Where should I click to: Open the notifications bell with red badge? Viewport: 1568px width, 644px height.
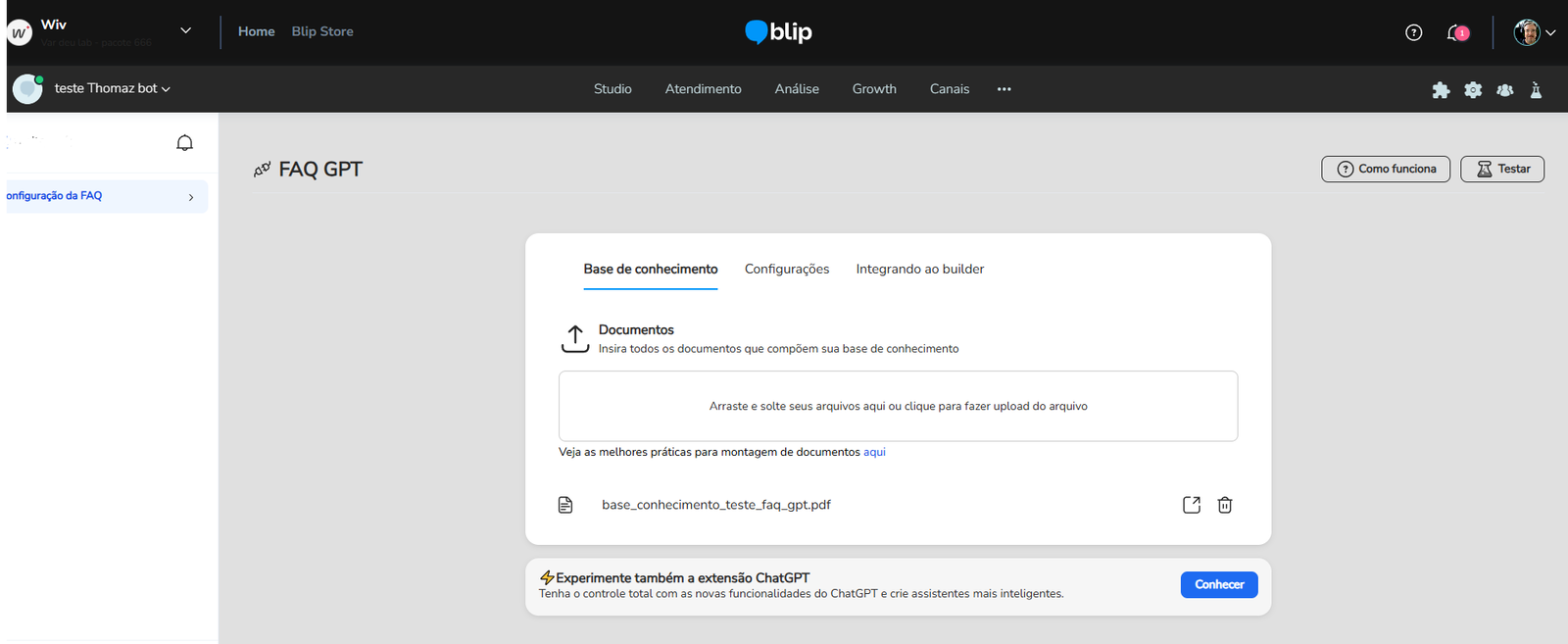(1457, 32)
